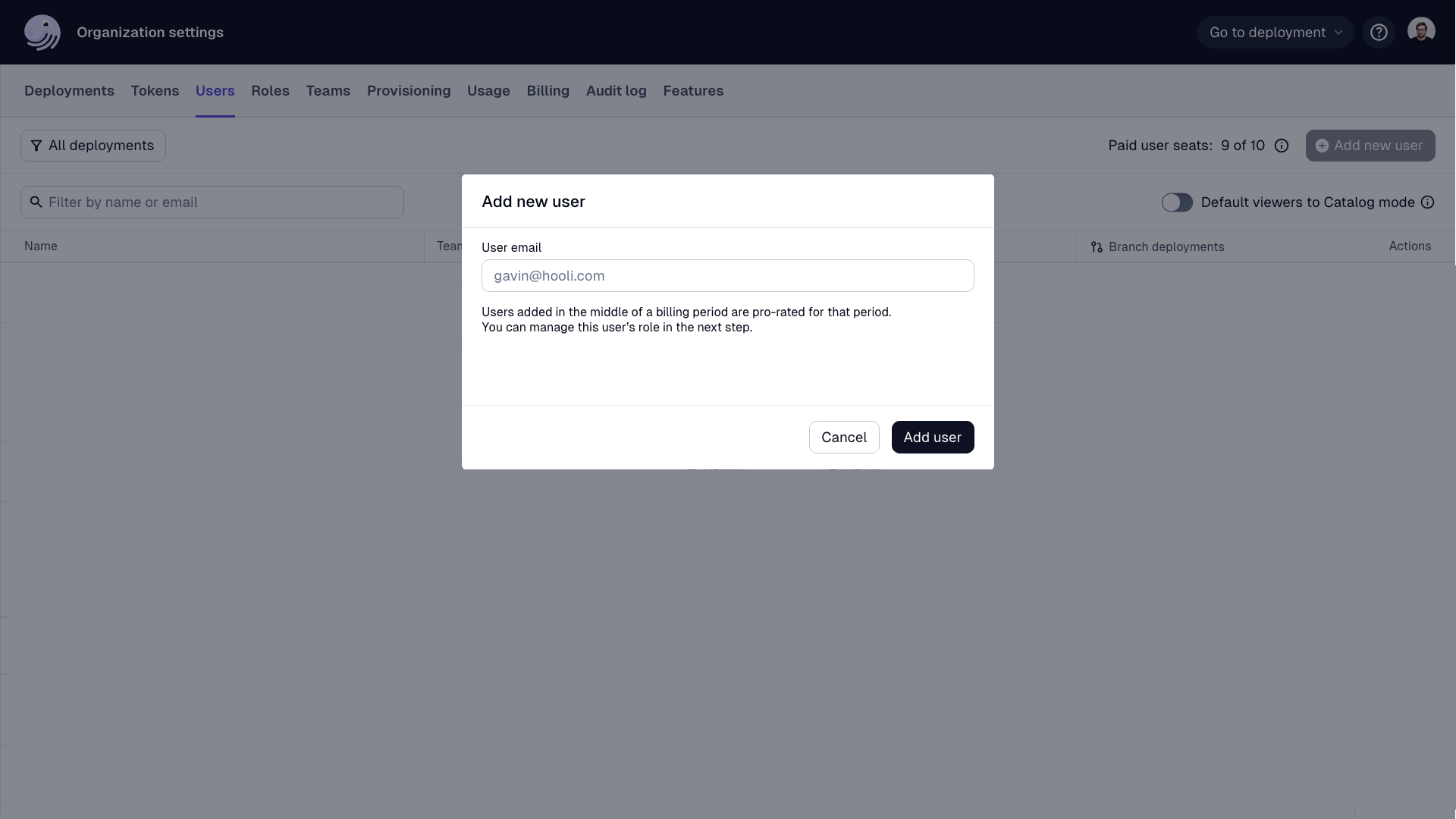Select the Audit log menu item
The image size is (1456, 819).
[x=616, y=91]
